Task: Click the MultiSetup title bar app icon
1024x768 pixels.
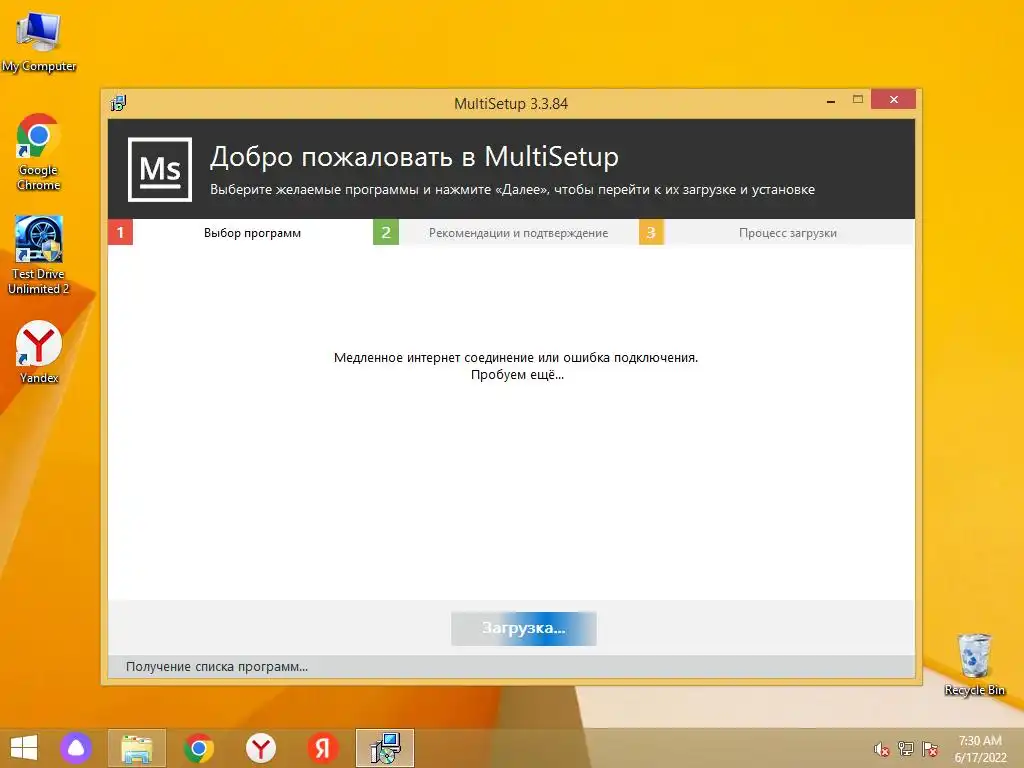Action: click(118, 103)
